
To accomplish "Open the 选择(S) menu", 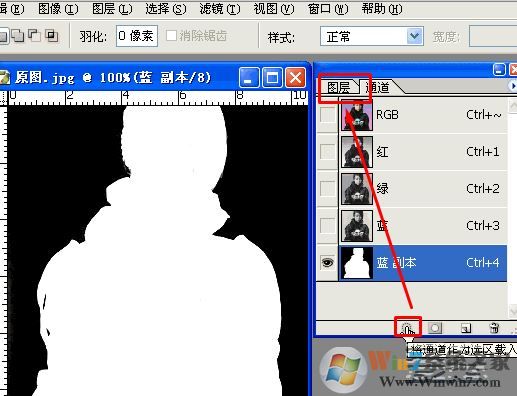I will pos(166,9).
